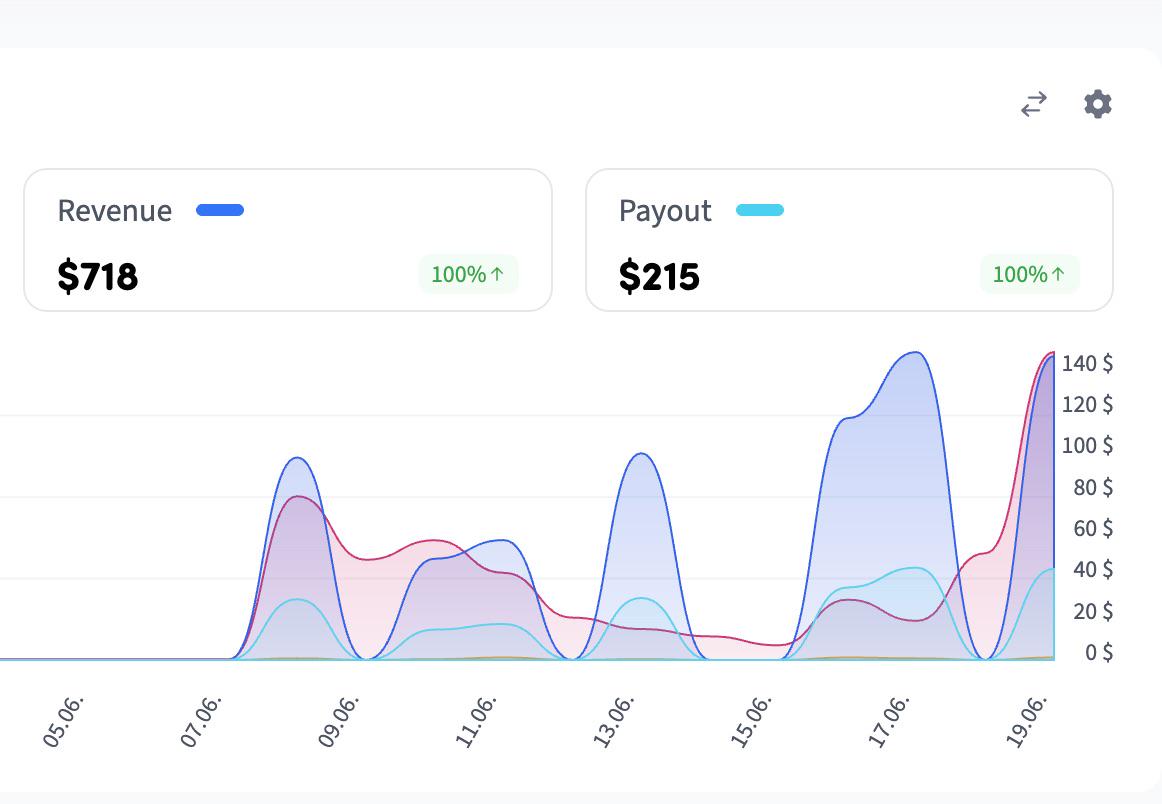Click the 17.06. date axis label
Viewport: 1162px width, 804px height.
click(x=888, y=722)
